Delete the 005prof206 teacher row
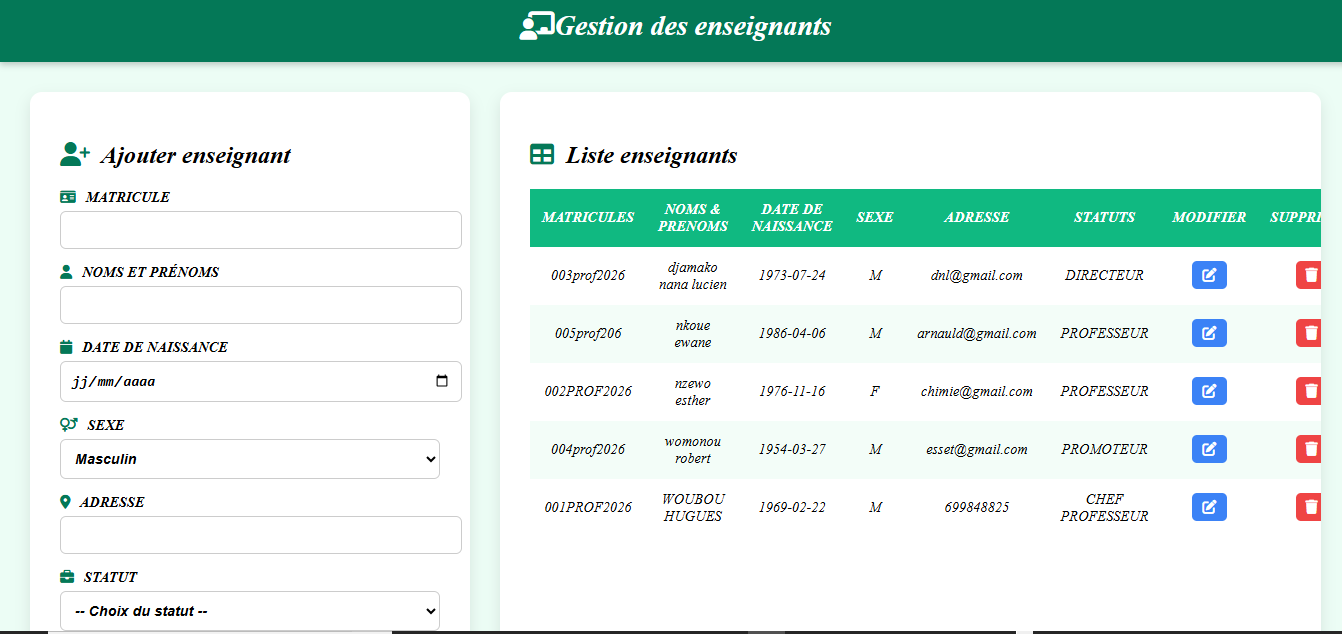The image size is (1342, 634). (x=1309, y=333)
